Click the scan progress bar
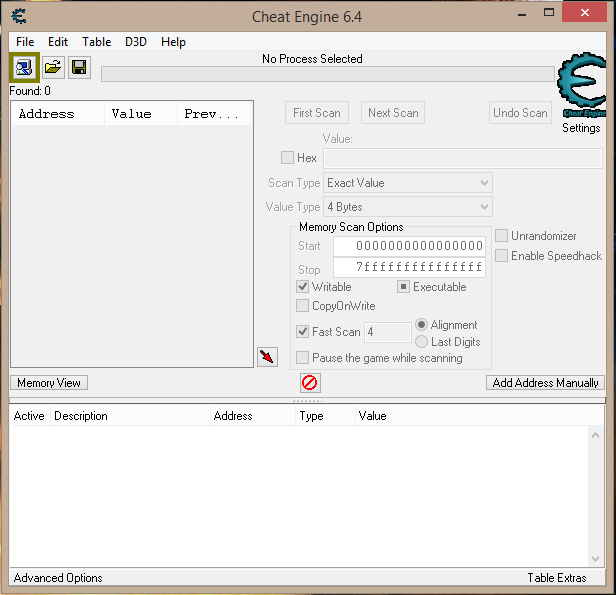This screenshot has width=616, height=595. pos(328,74)
